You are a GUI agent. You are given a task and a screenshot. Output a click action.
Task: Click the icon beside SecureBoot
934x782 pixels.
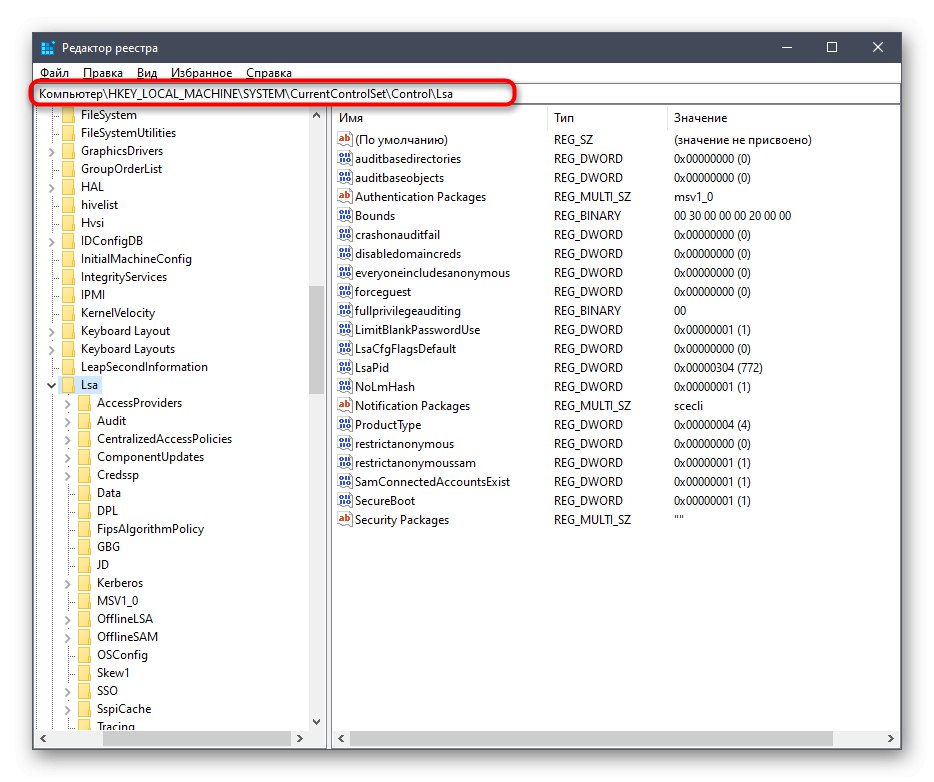[344, 500]
